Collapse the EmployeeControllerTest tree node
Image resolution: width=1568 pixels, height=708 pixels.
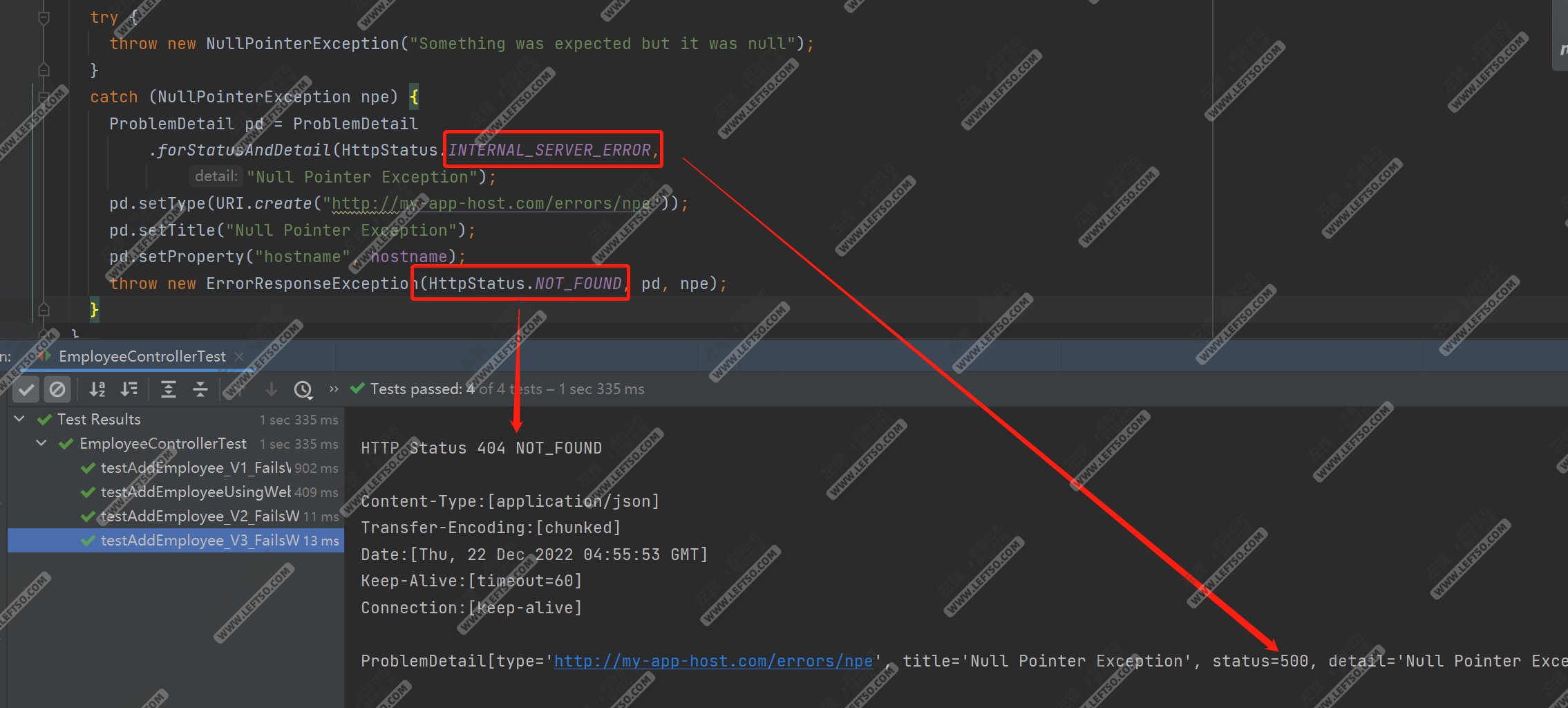(x=41, y=443)
